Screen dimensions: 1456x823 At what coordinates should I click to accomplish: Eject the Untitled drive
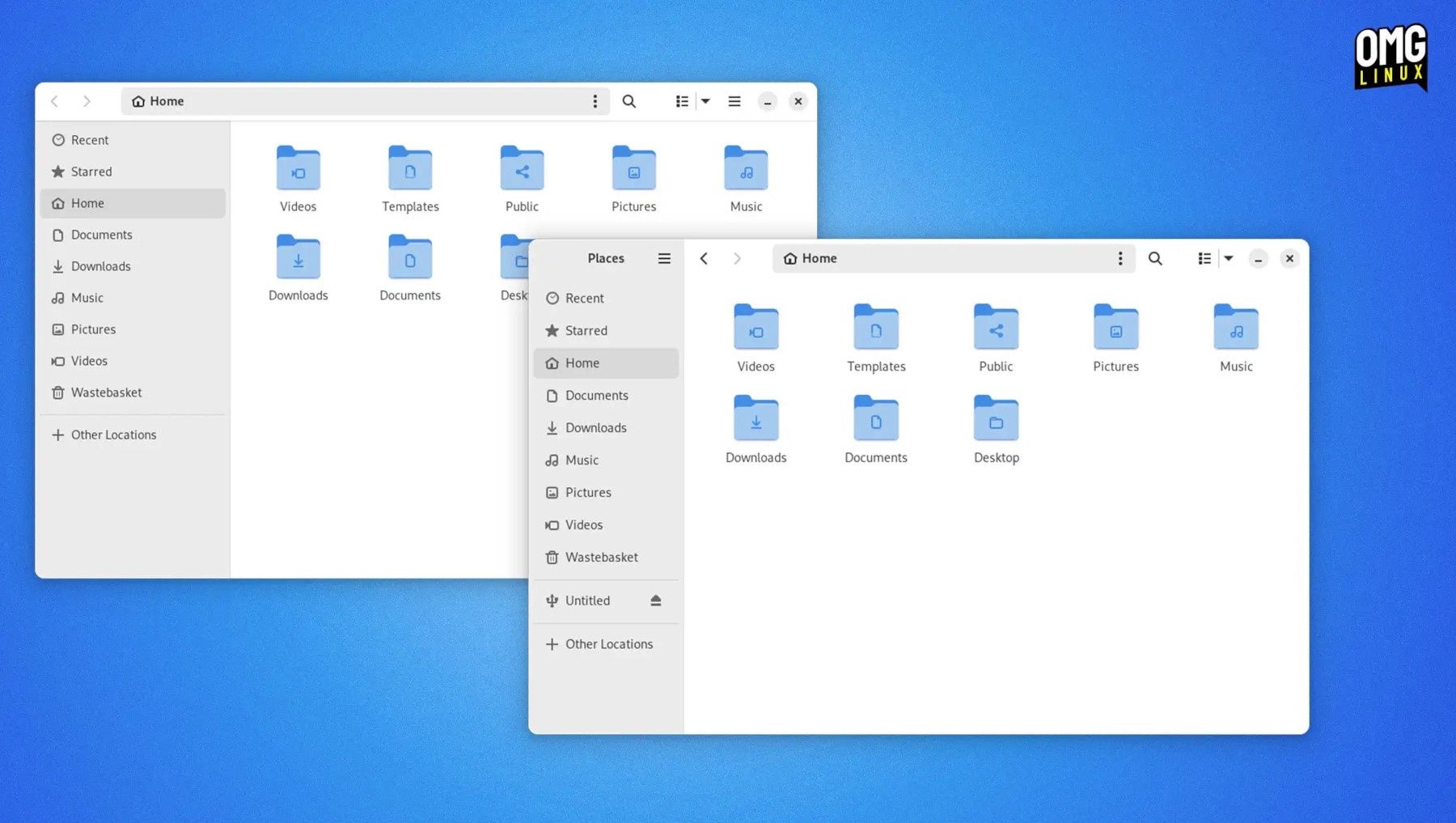coord(656,600)
